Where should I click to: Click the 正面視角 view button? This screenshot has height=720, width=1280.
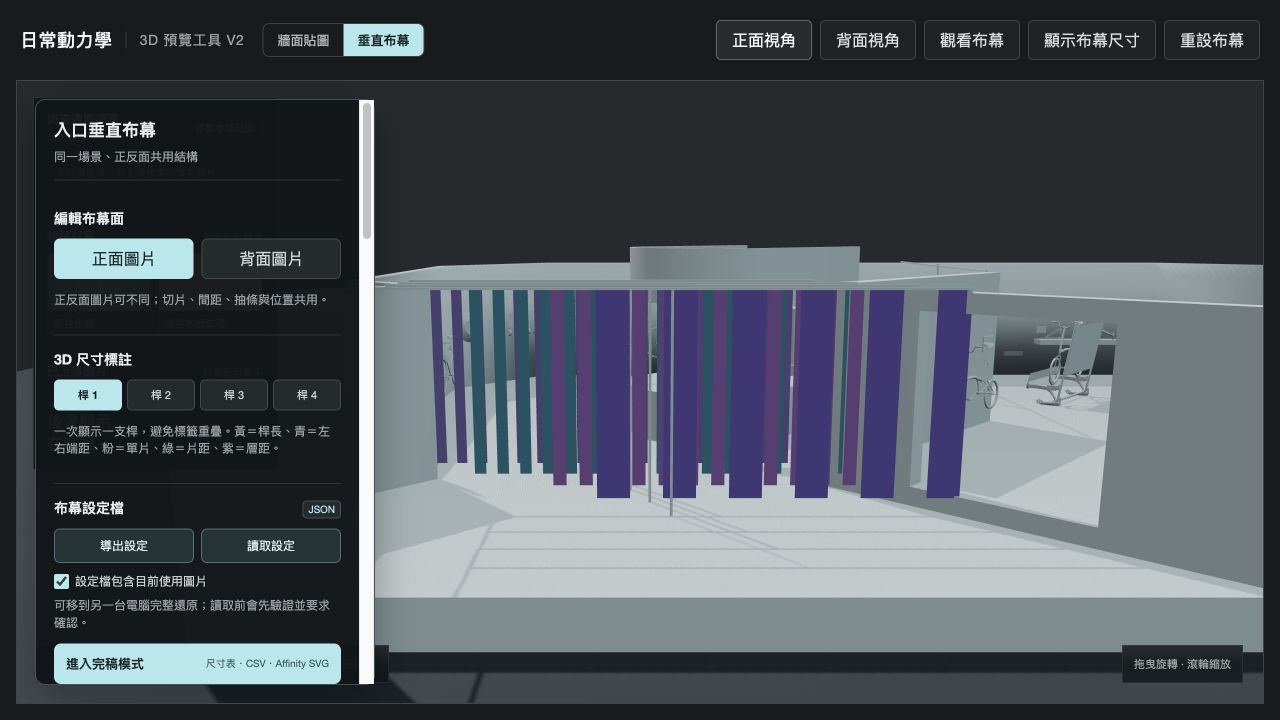tap(764, 40)
